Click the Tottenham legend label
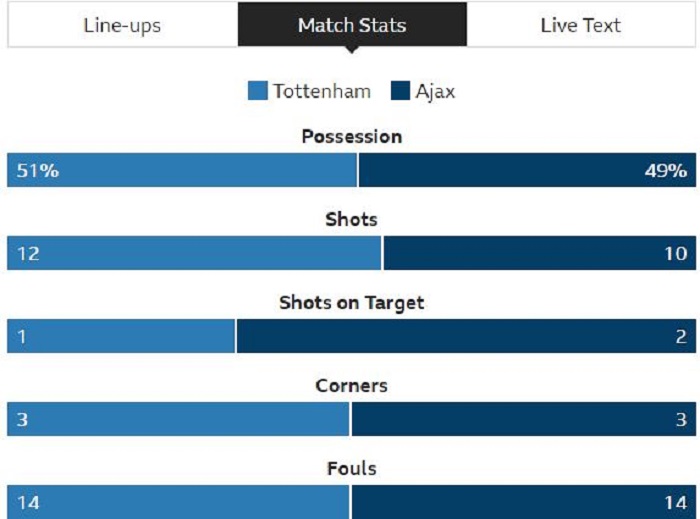 pyautogui.click(x=321, y=92)
